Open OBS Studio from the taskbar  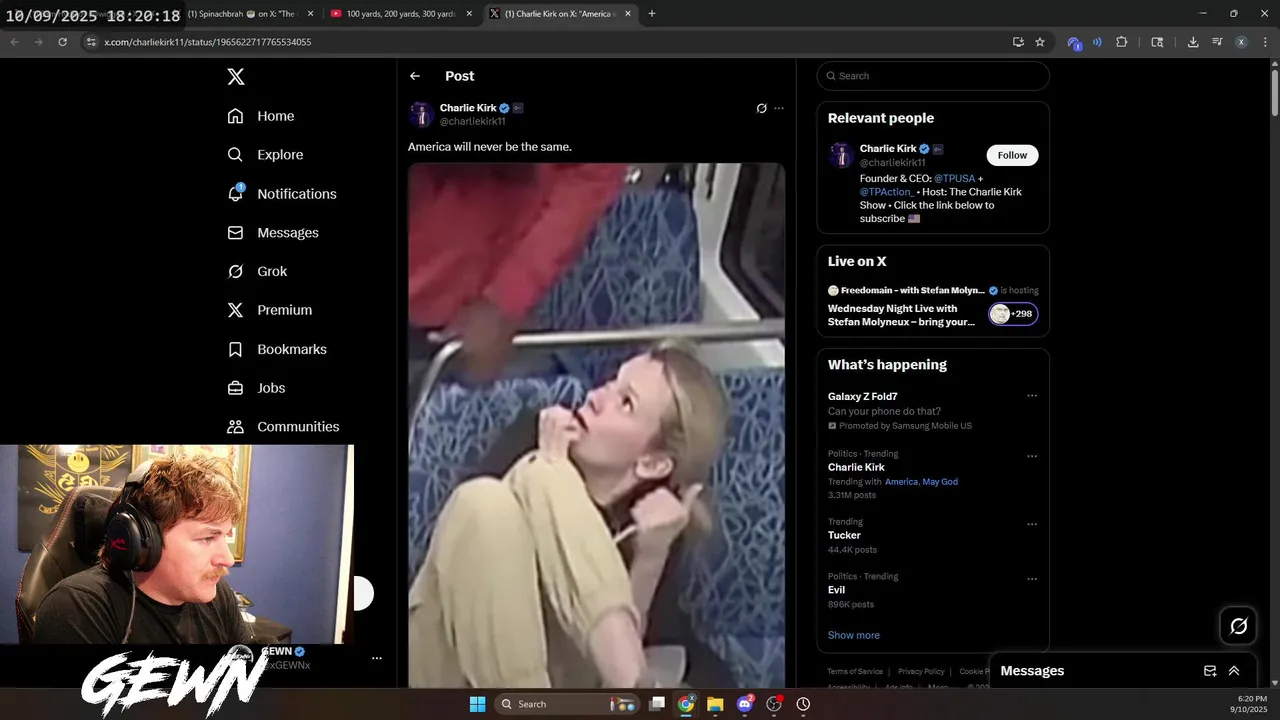pyautogui.click(x=773, y=704)
